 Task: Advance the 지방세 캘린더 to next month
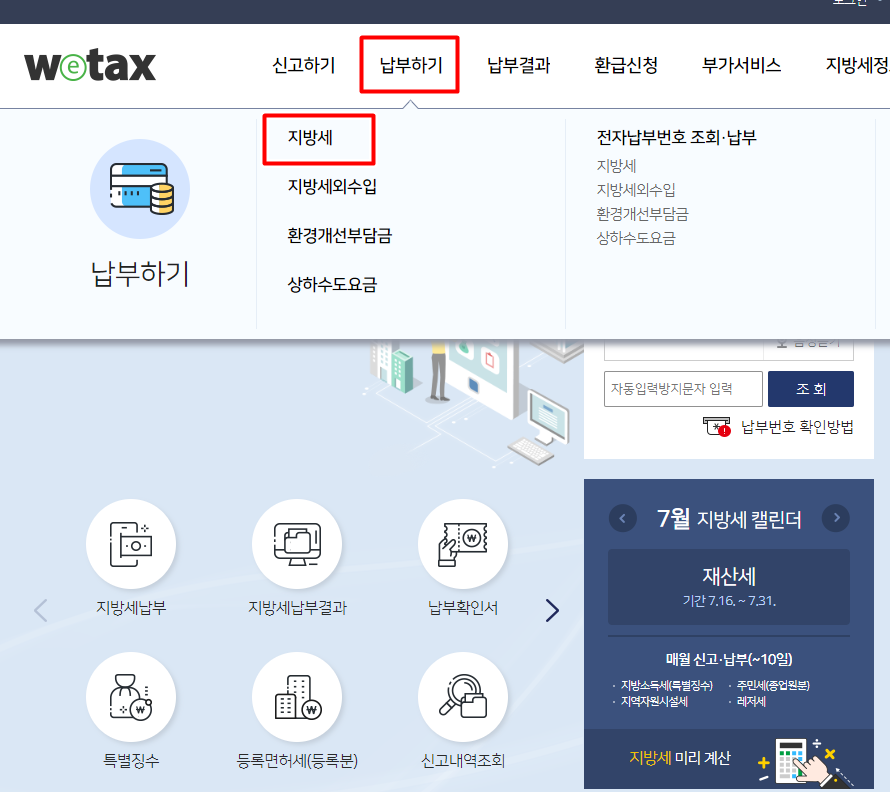tap(836, 518)
